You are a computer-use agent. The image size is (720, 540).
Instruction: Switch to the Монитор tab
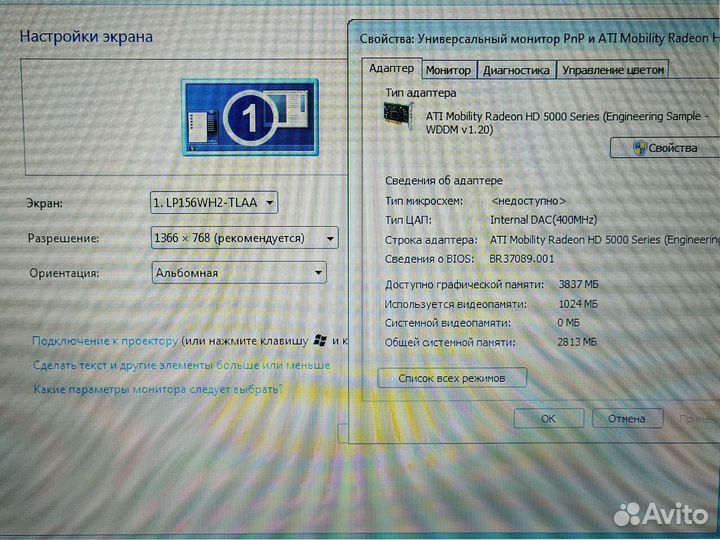[x=449, y=70]
